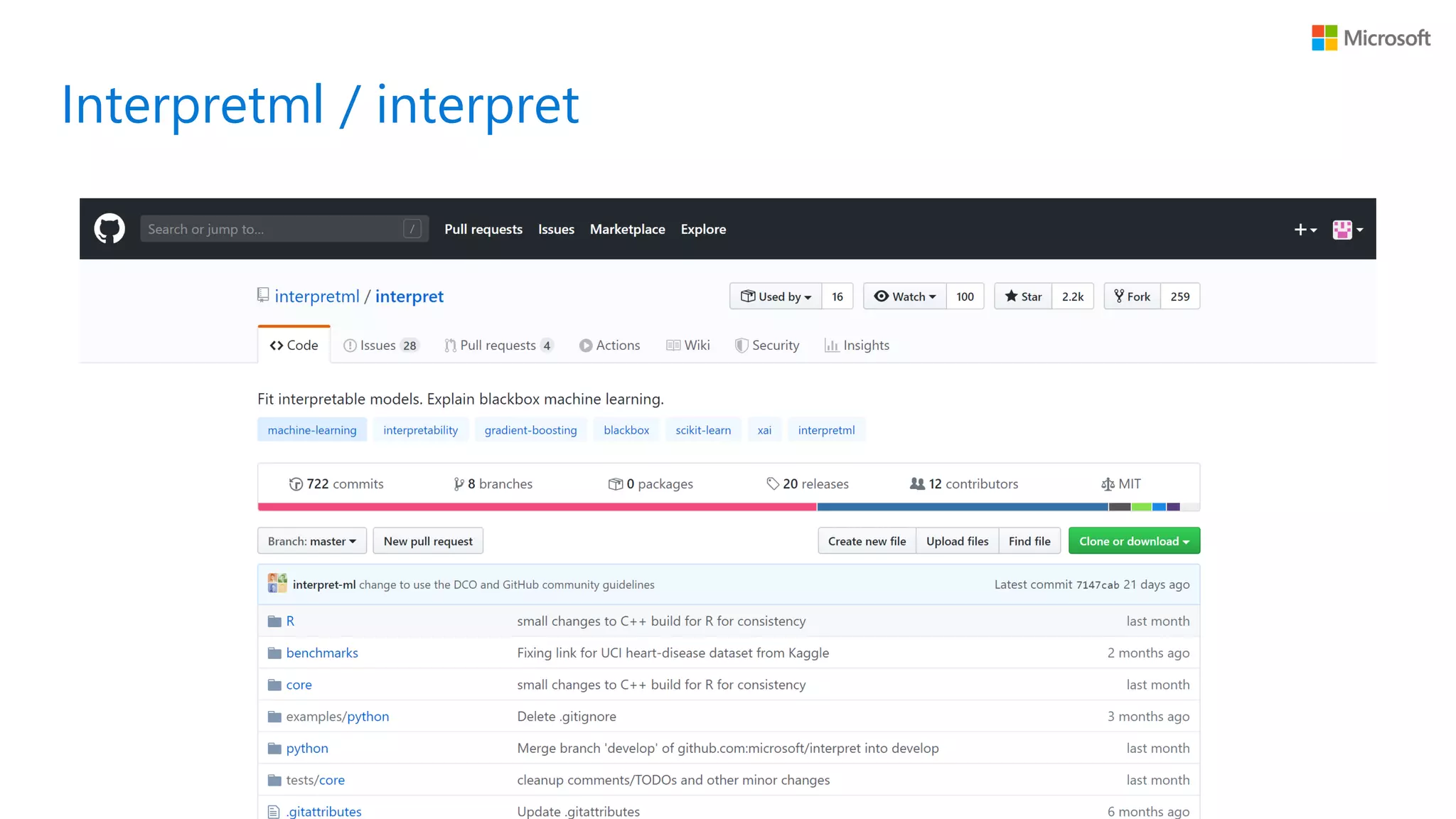Click the interpret-ml committer avatar
This screenshot has height=819, width=1456.
coord(277,583)
